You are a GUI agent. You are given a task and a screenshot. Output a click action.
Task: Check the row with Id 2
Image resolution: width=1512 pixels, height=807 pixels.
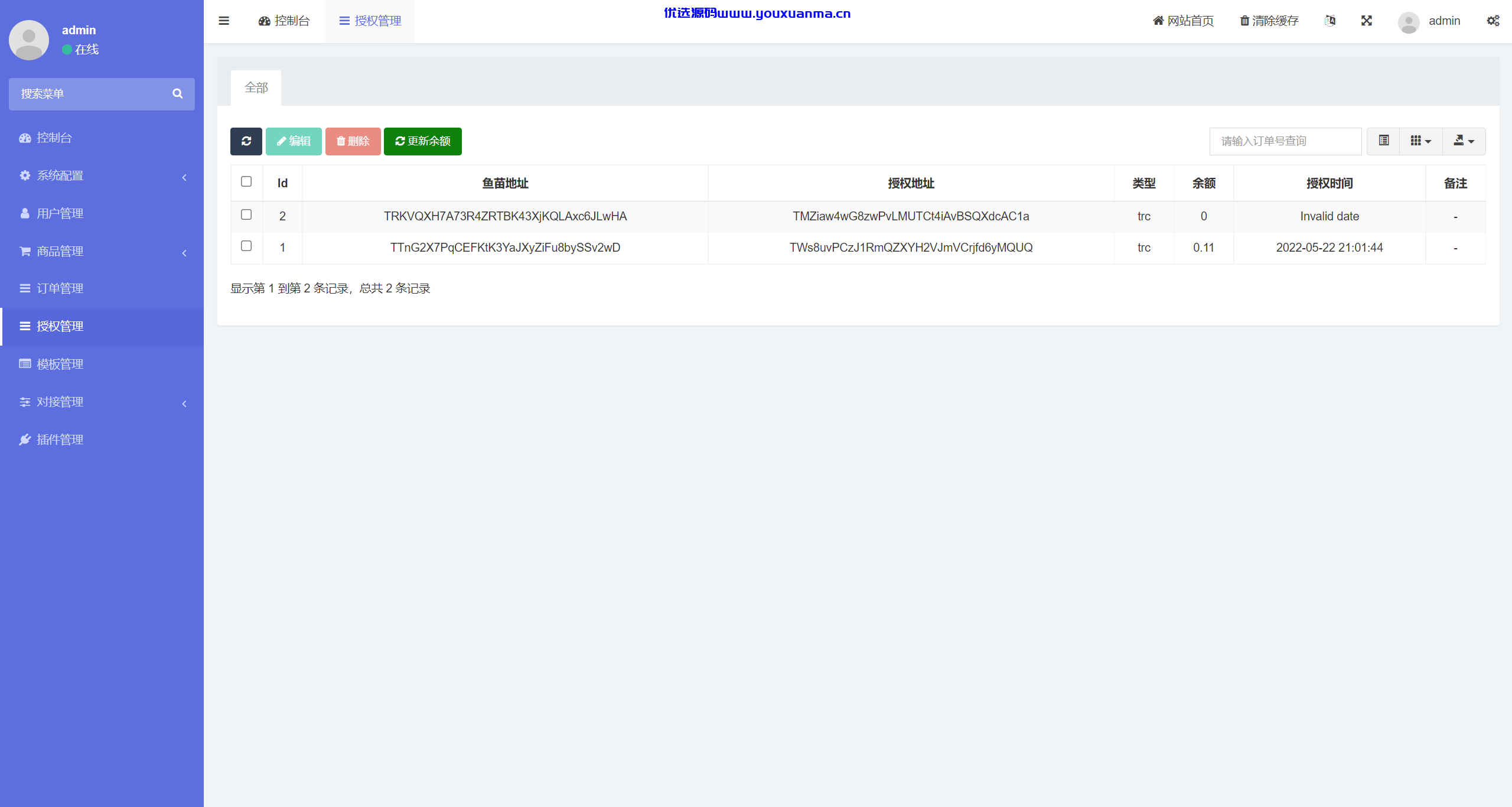246,214
